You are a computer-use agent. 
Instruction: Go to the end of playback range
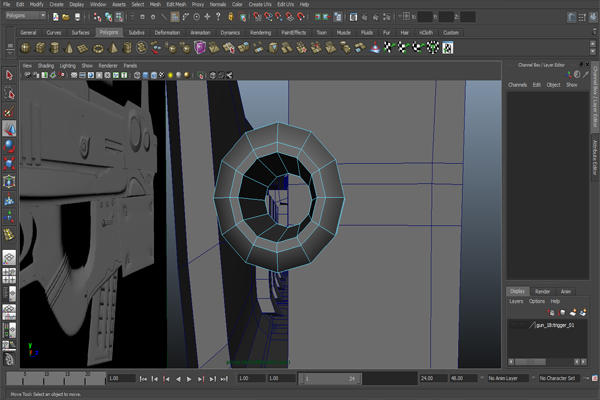224,379
